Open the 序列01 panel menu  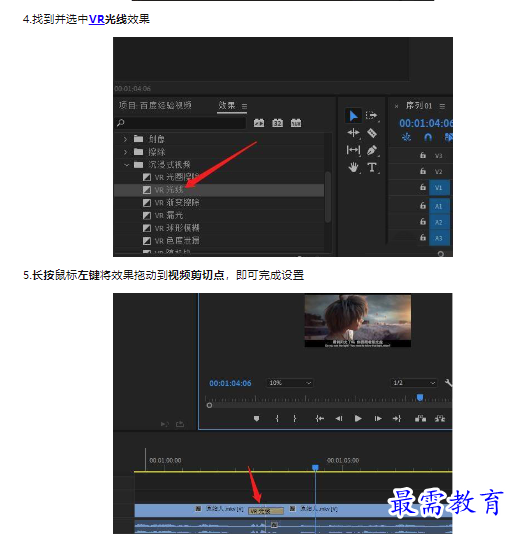(442, 106)
